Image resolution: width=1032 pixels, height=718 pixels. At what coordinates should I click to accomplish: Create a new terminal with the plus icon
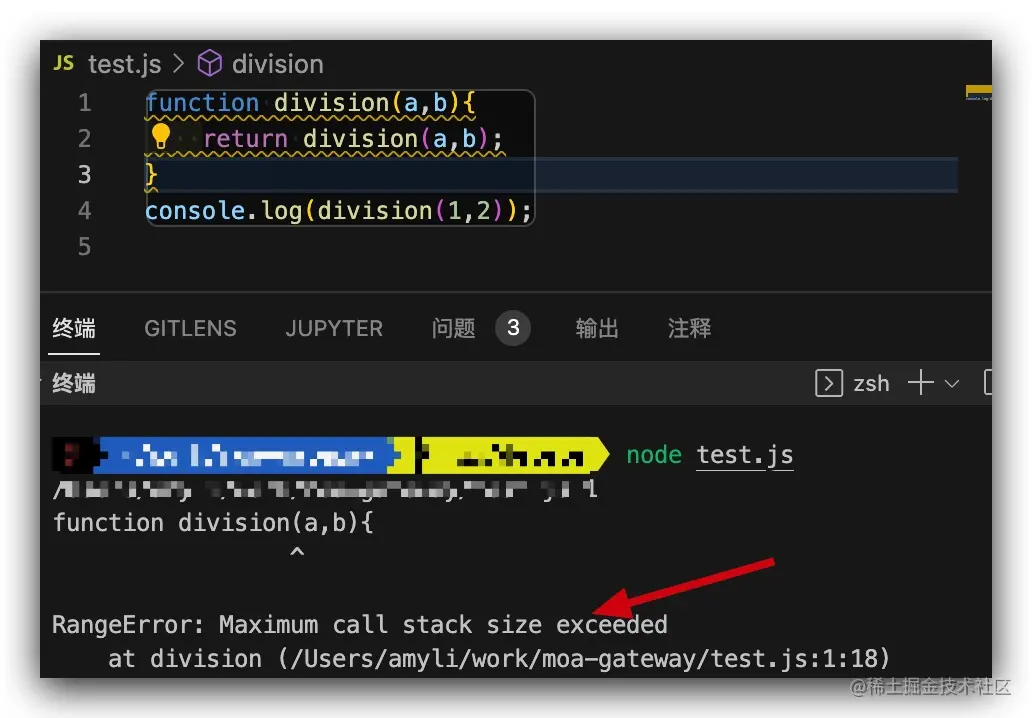click(x=920, y=383)
